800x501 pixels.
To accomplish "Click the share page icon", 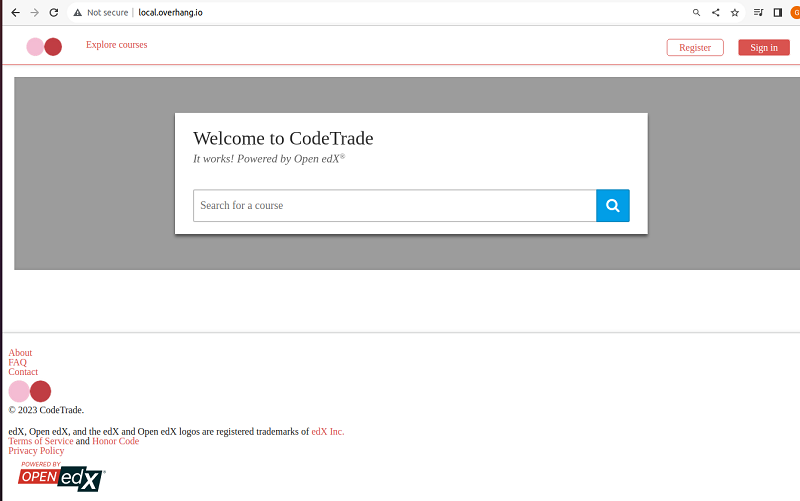I will pos(716,13).
